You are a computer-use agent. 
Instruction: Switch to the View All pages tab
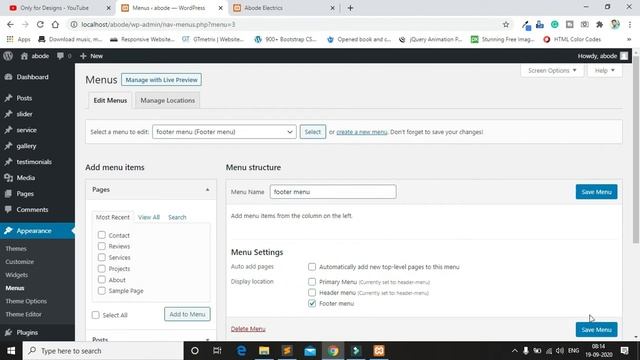point(149,217)
